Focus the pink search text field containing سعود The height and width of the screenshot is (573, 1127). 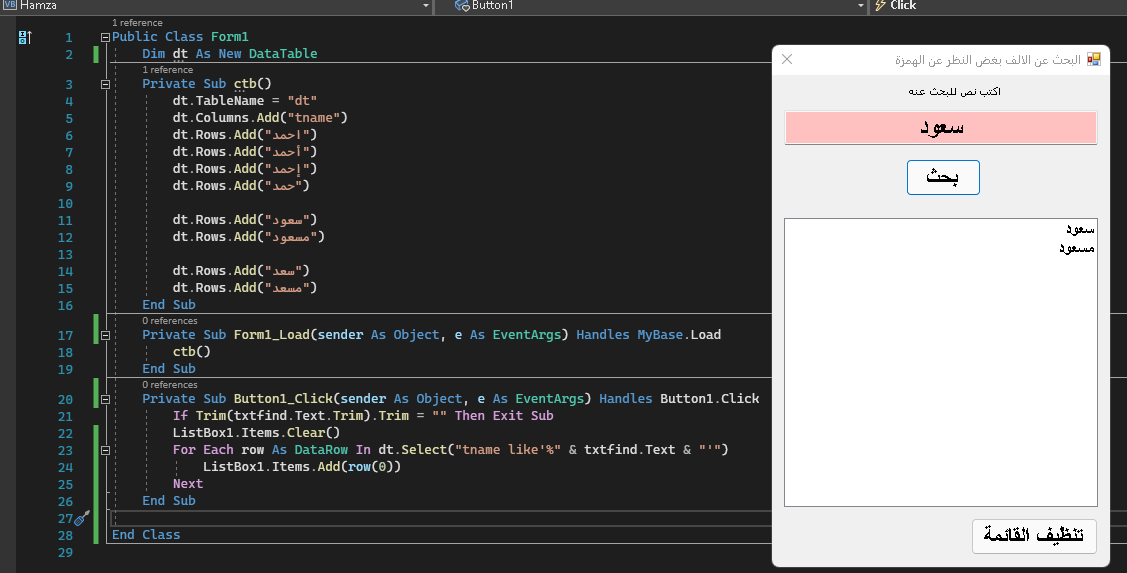[x=941, y=128]
